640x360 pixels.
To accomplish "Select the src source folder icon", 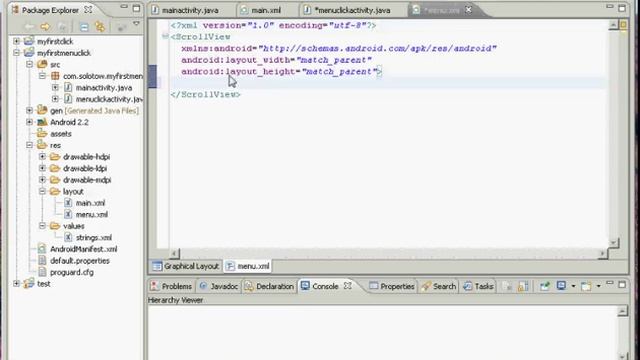I will pos(42,64).
